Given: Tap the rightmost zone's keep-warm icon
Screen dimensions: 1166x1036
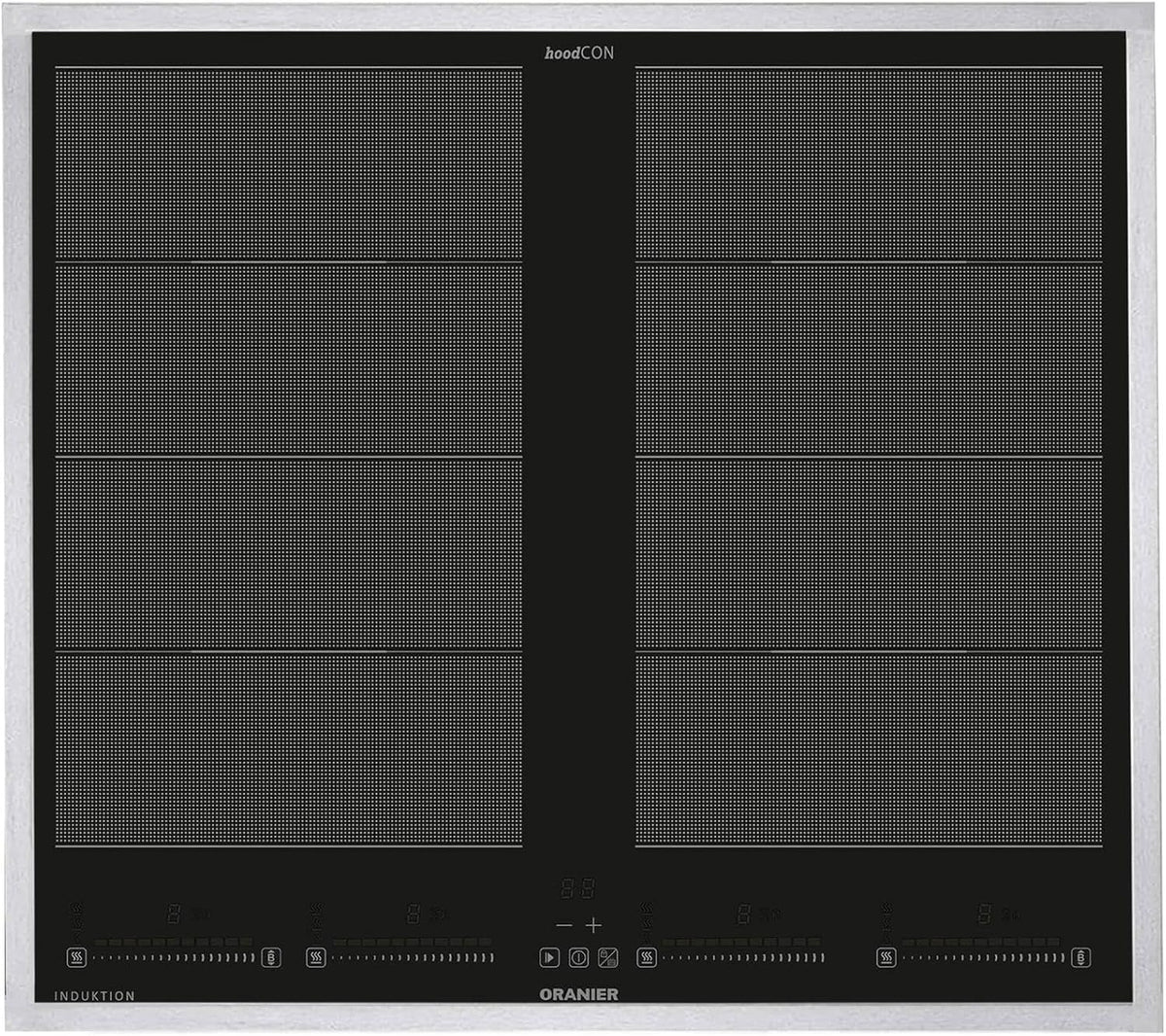Looking at the screenshot, I should pos(886,957).
